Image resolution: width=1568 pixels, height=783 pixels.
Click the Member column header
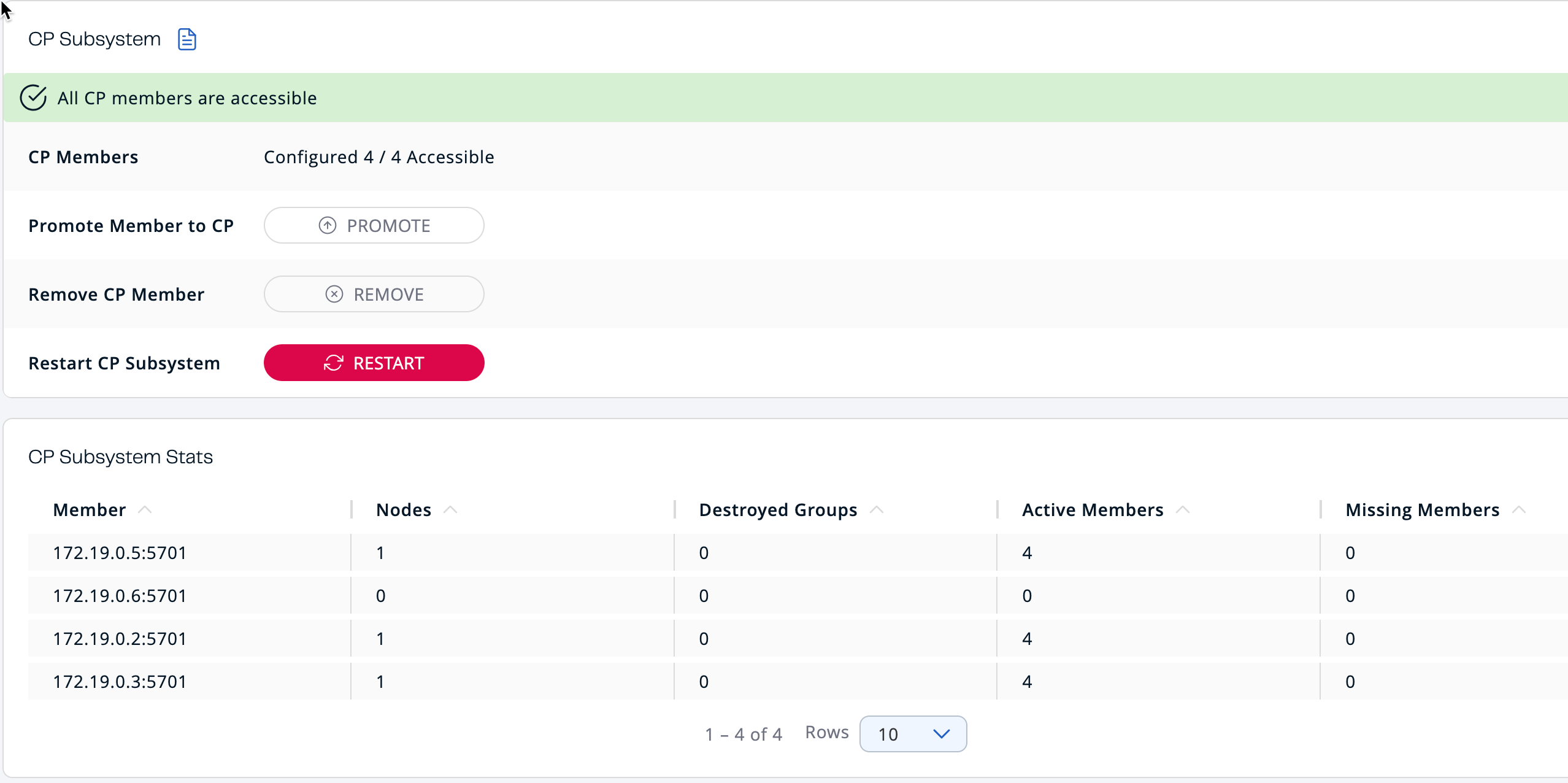(90, 509)
